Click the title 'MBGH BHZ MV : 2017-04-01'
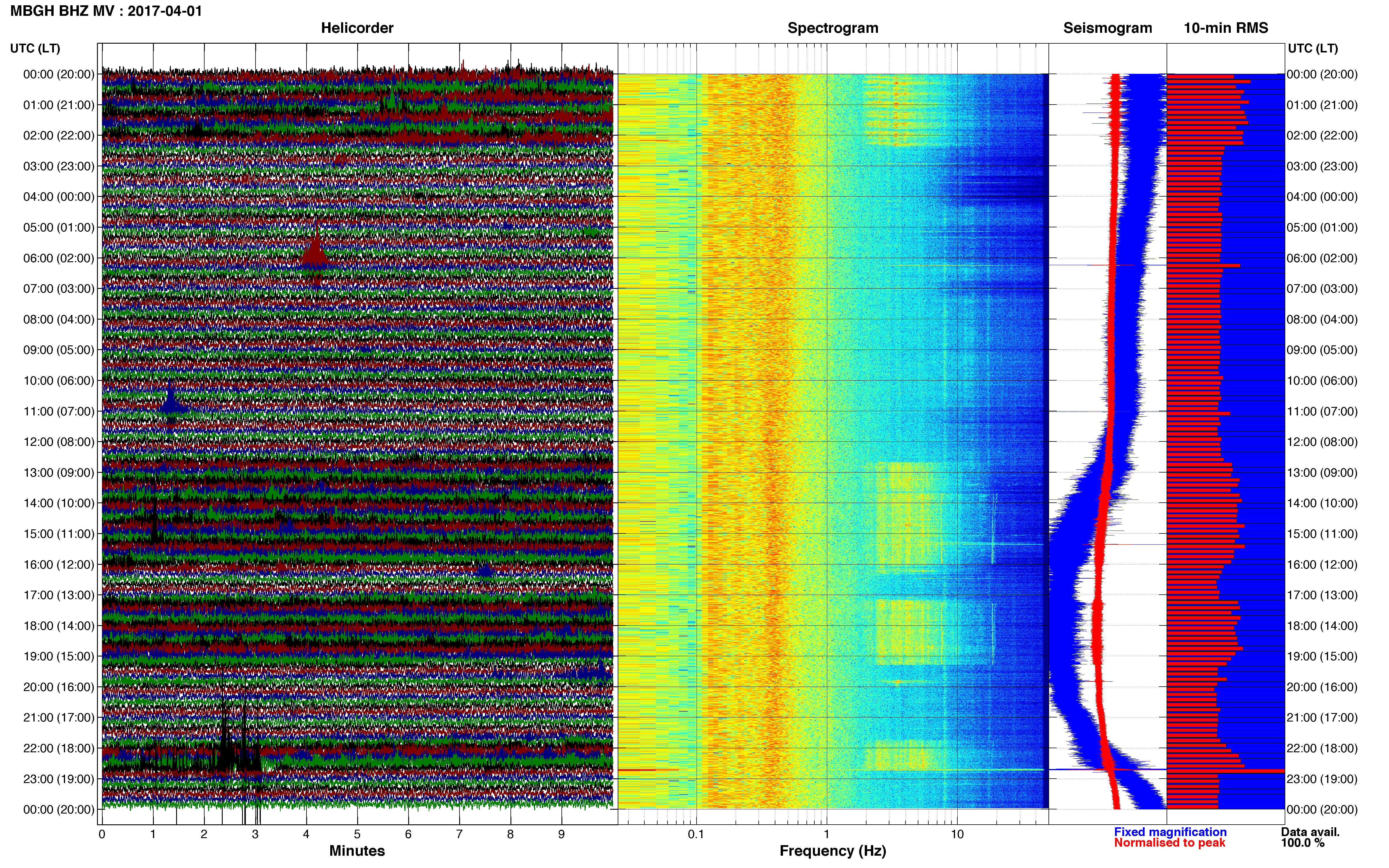The image size is (1389, 868). pos(106,11)
